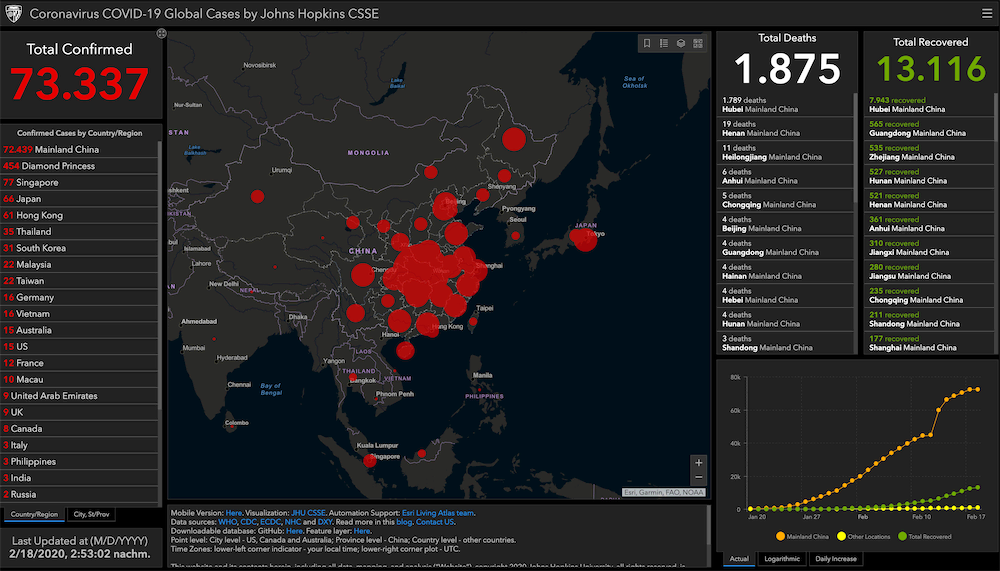Click the Heilongjiang case circle on map
This screenshot has height=571, width=1000.
[x=513, y=139]
